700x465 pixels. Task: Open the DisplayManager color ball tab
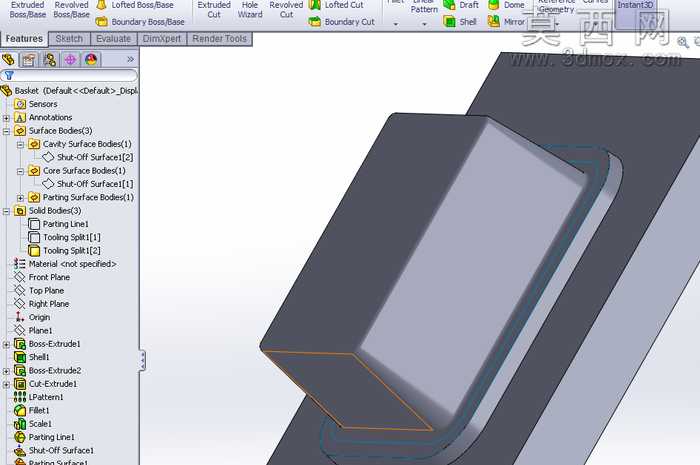91,60
